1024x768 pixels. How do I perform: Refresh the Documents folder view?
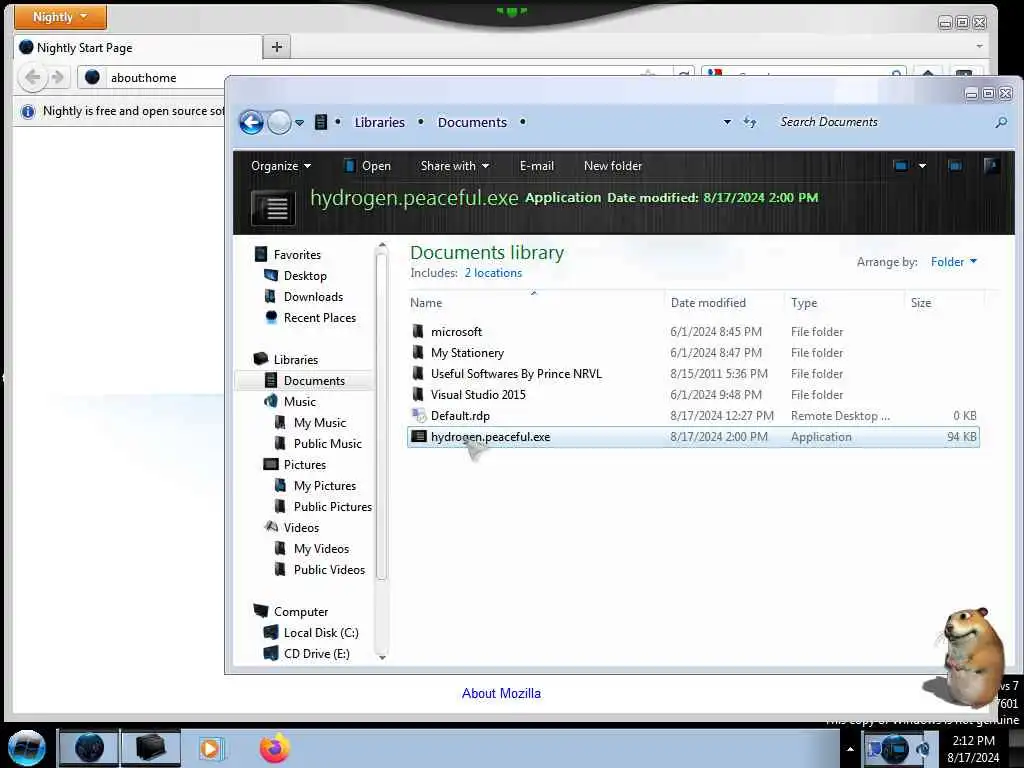click(750, 122)
